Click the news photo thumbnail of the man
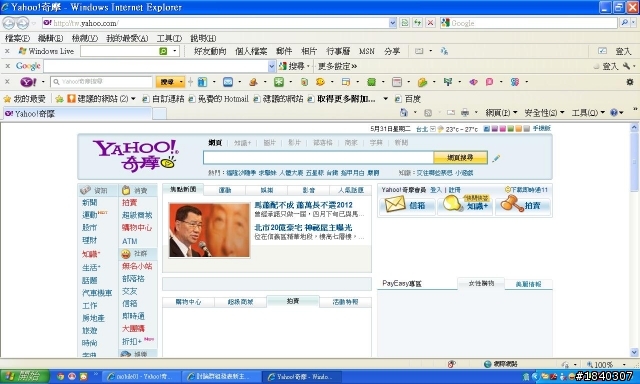 [x=209, y=230]
